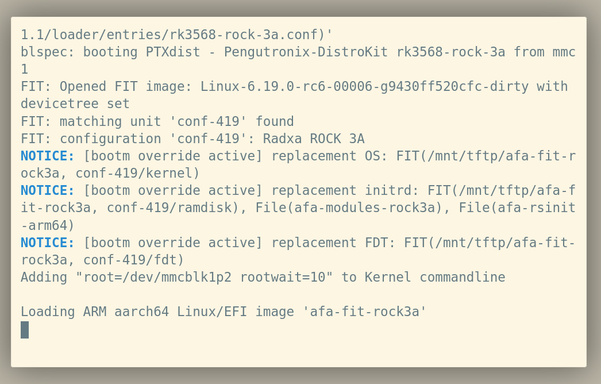Click 'replacement initrd:' text
Viewport: 601px width, 384px height.
point(345,190)
